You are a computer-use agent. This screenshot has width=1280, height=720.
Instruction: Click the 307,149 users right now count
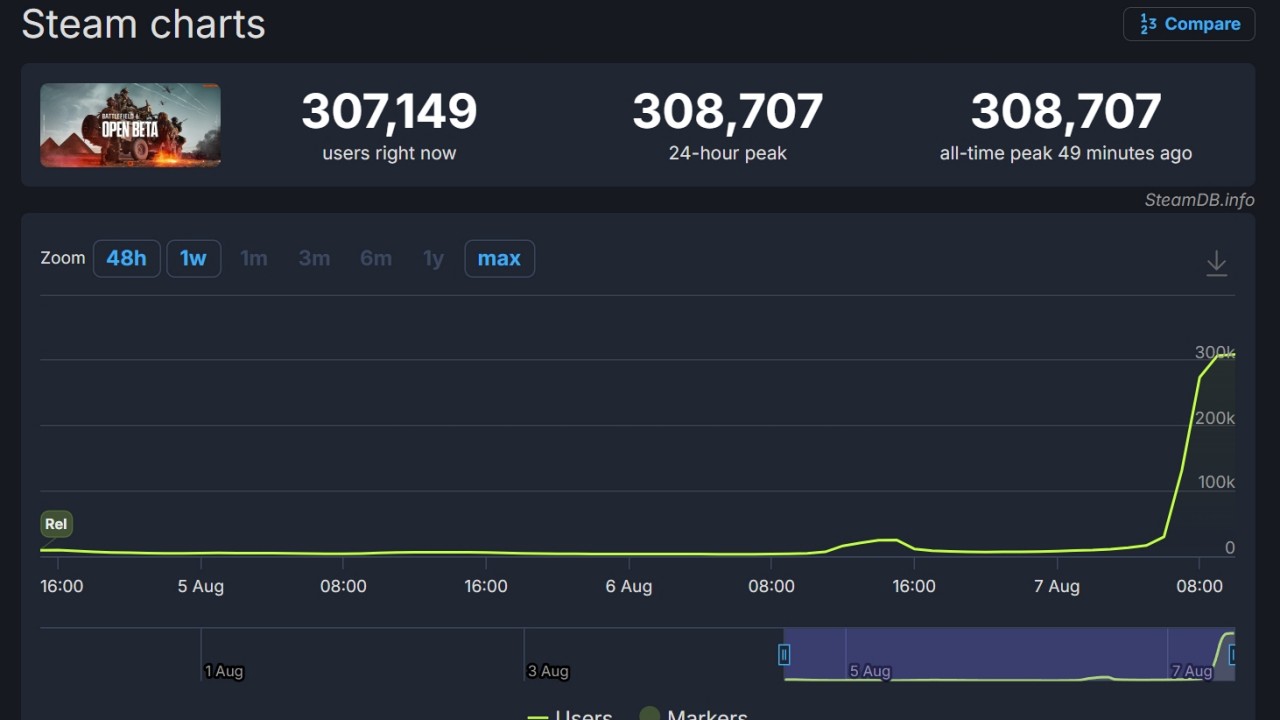coord(389,111)
